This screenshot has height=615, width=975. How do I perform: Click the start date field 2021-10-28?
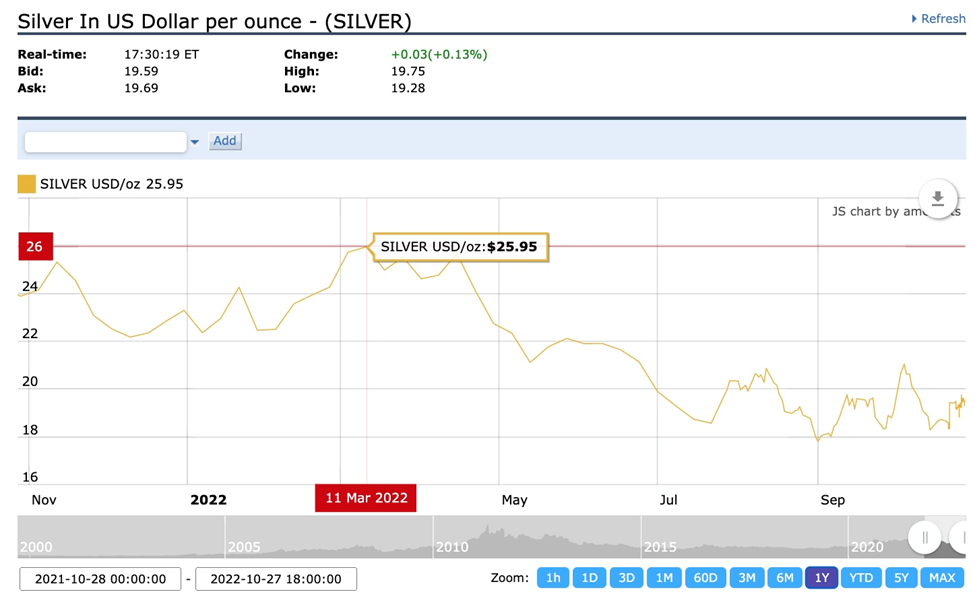pyautogui.click(x=100, y=579)
